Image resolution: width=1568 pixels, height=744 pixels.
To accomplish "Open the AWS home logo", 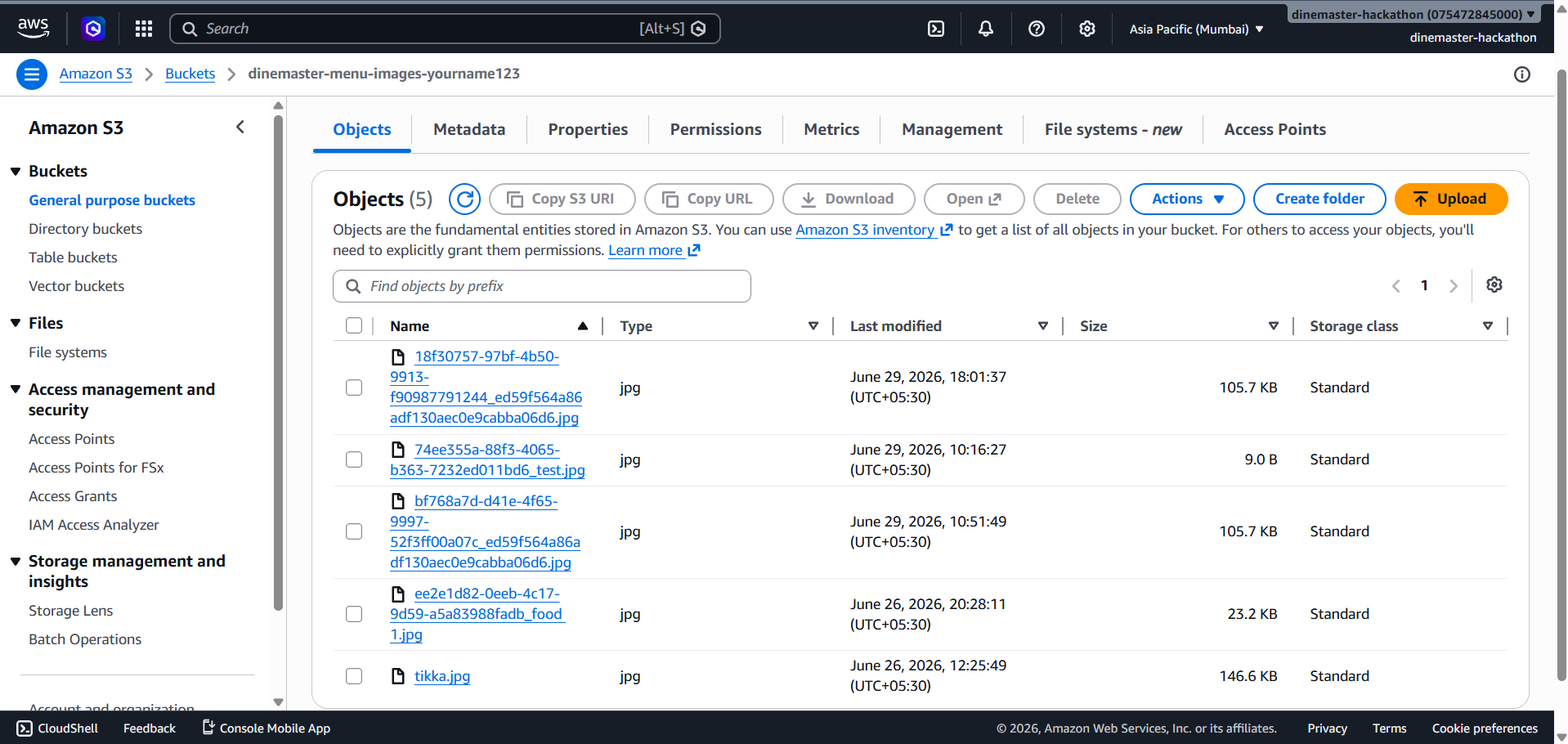I will click(34, 28).
